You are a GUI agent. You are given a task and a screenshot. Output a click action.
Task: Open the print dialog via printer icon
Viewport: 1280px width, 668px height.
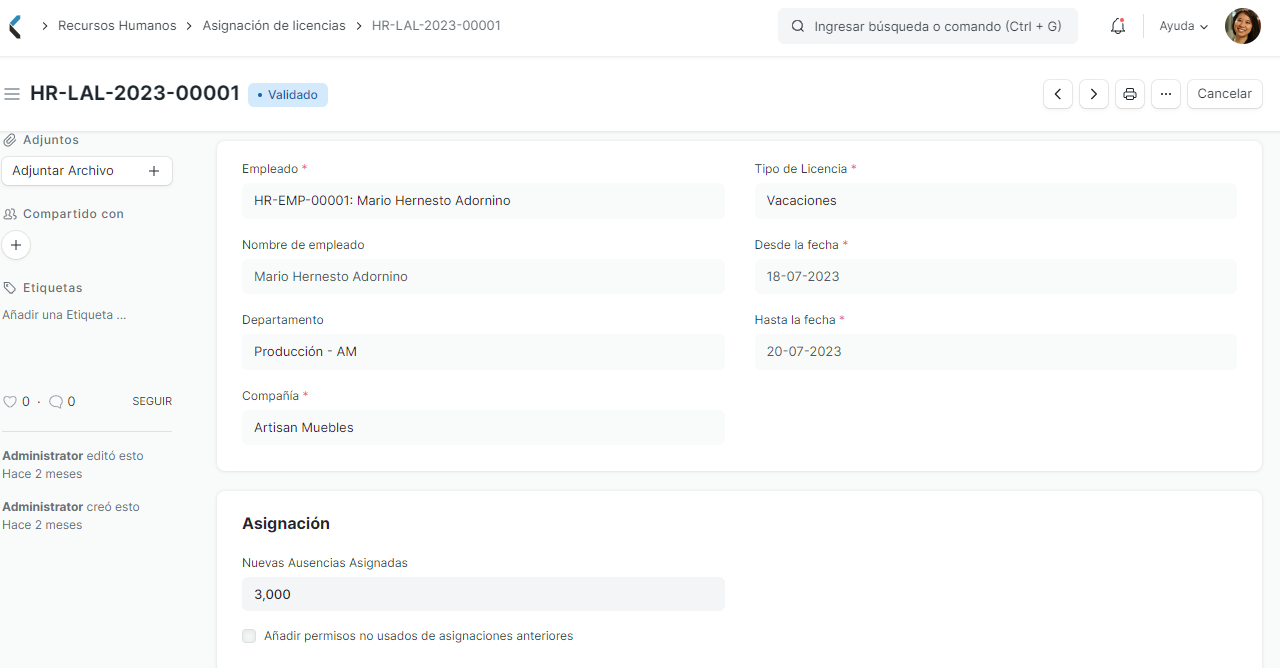1129,93
